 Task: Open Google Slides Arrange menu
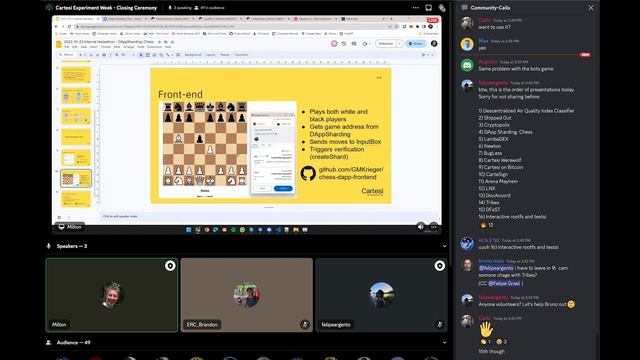pos(129,47)
